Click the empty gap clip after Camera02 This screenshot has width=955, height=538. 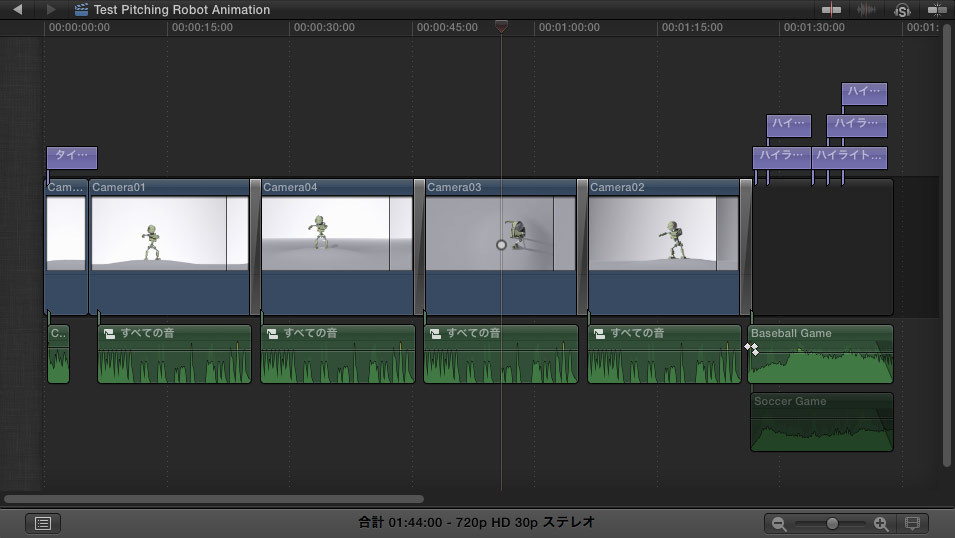coord(823,247)
